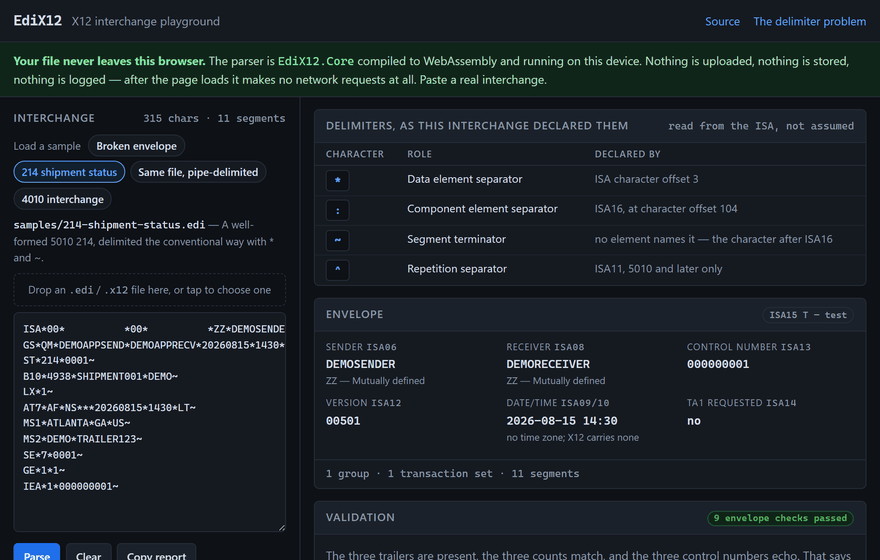Click the line 'GE*1*1~'

(x=44, y=470)
